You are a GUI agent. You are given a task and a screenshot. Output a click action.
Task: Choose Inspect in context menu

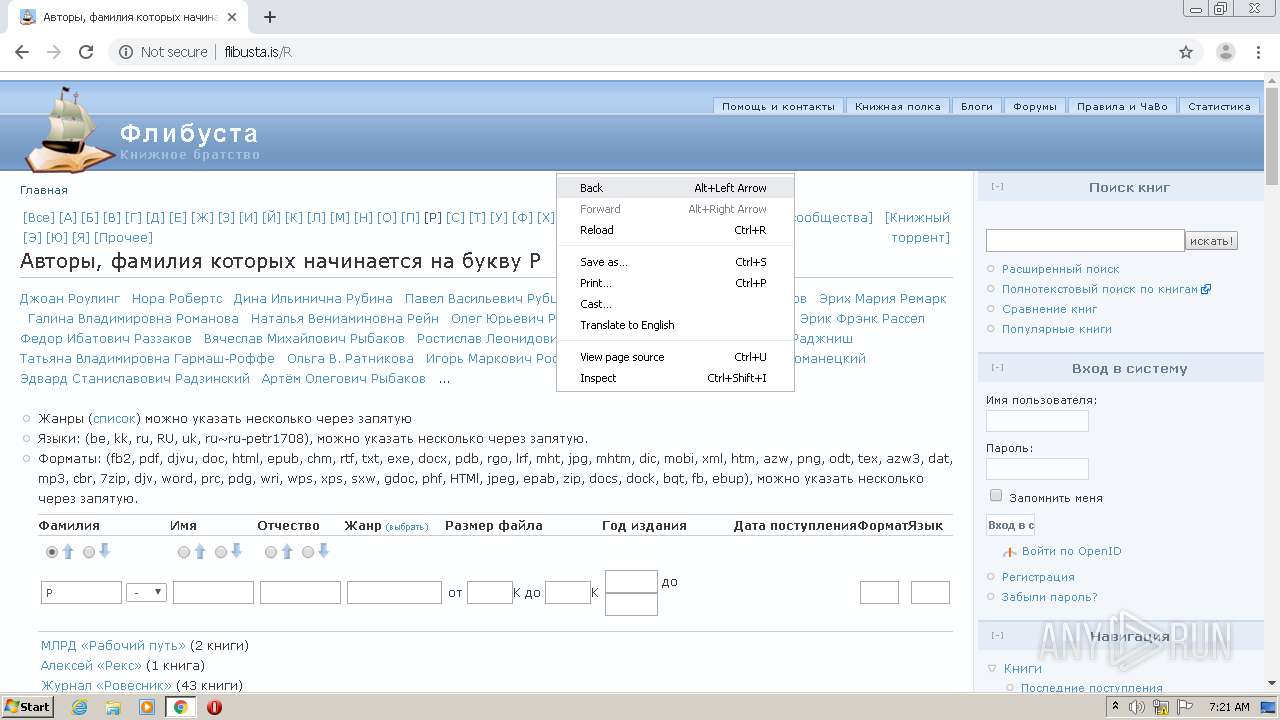675,378
